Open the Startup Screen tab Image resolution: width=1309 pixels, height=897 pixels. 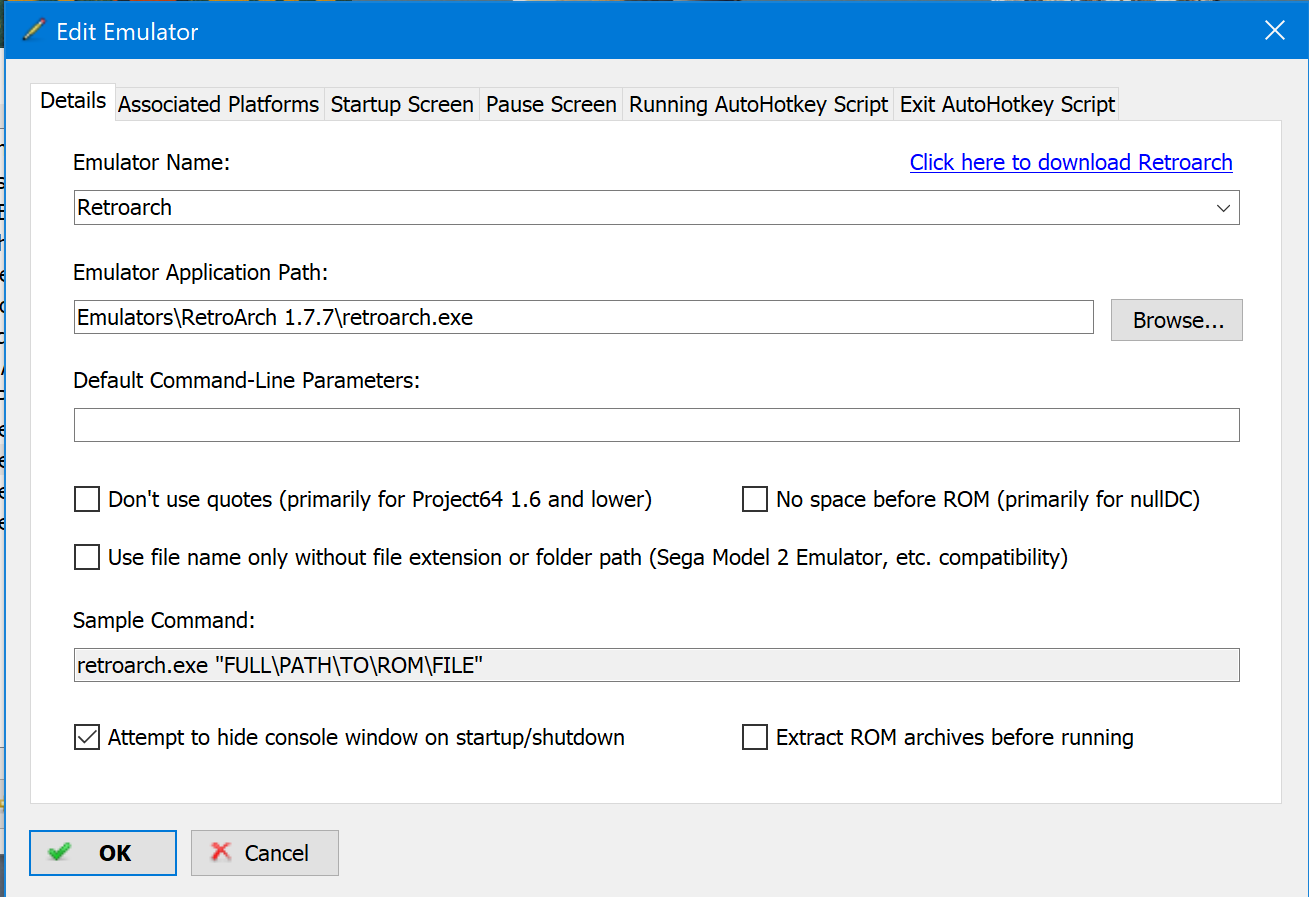tap(402, 104)
